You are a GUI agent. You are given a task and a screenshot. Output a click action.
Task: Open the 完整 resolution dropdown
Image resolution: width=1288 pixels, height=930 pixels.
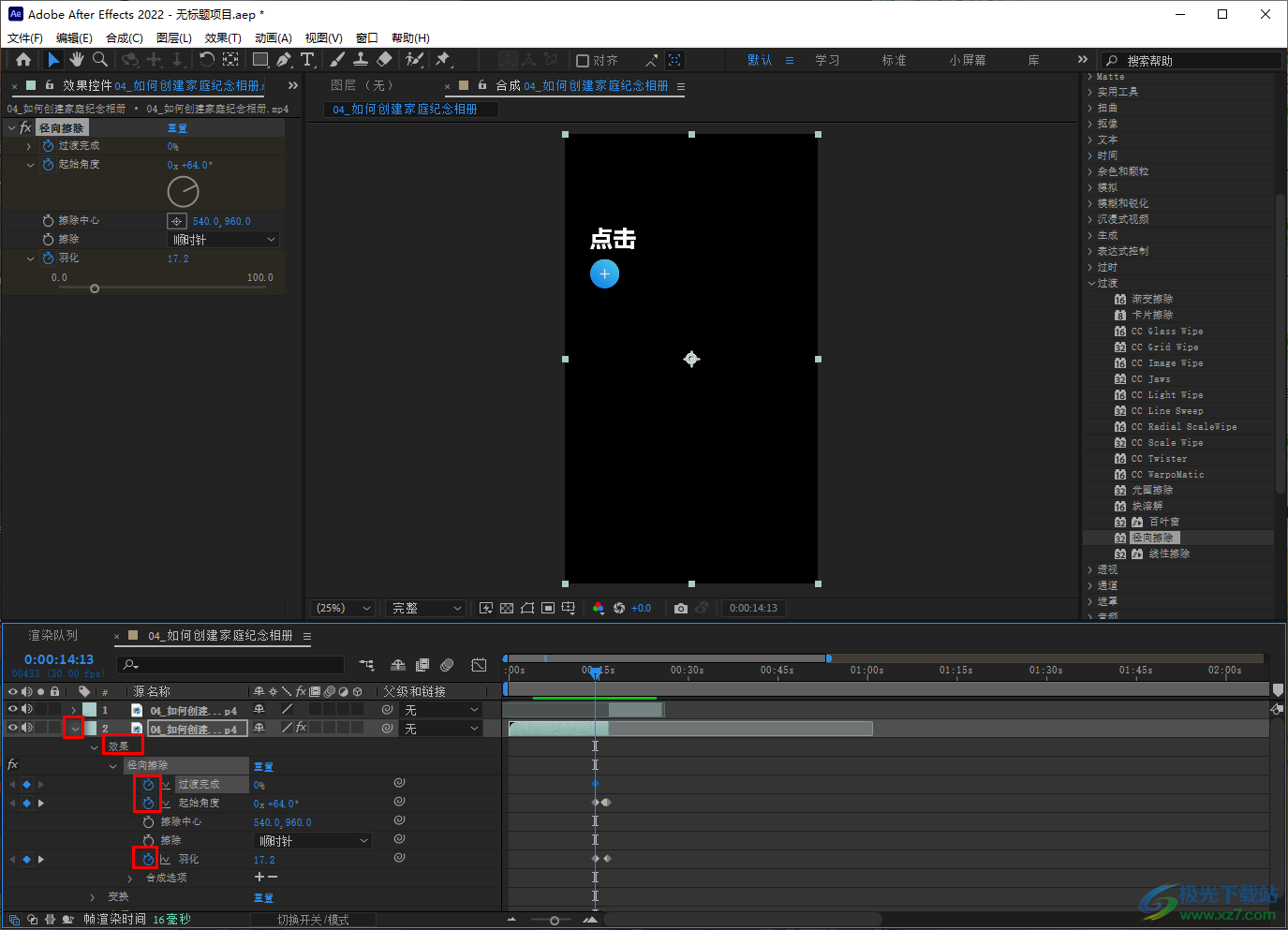tap(426, 608)
